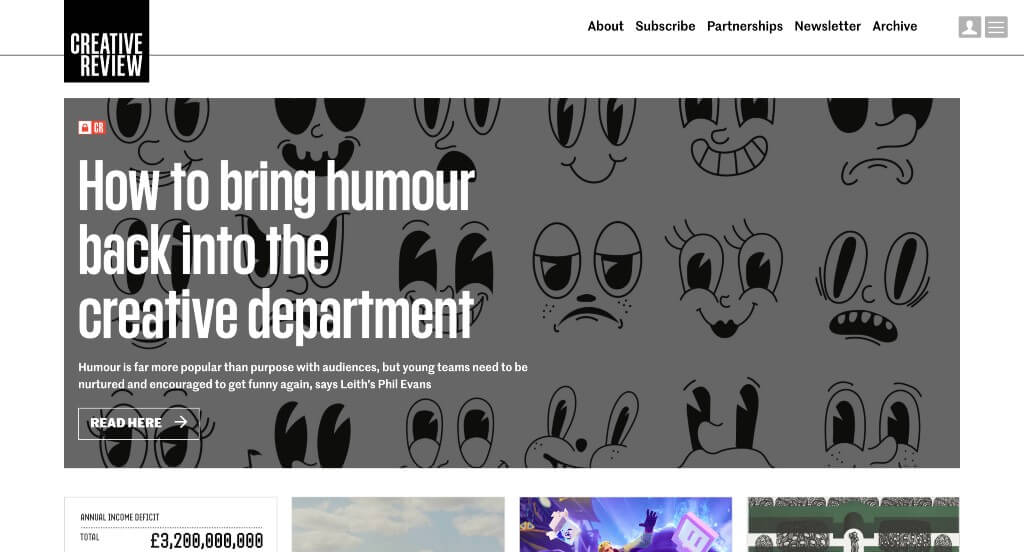The image size is (1024, 552).
Task: Go to the Subscribe page
Action: [x=665, y=26]
